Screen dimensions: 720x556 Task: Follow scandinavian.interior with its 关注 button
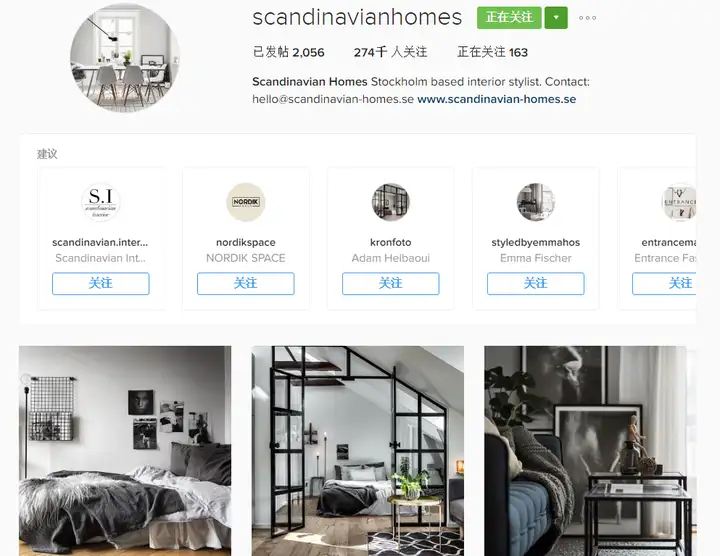point(101,283)
